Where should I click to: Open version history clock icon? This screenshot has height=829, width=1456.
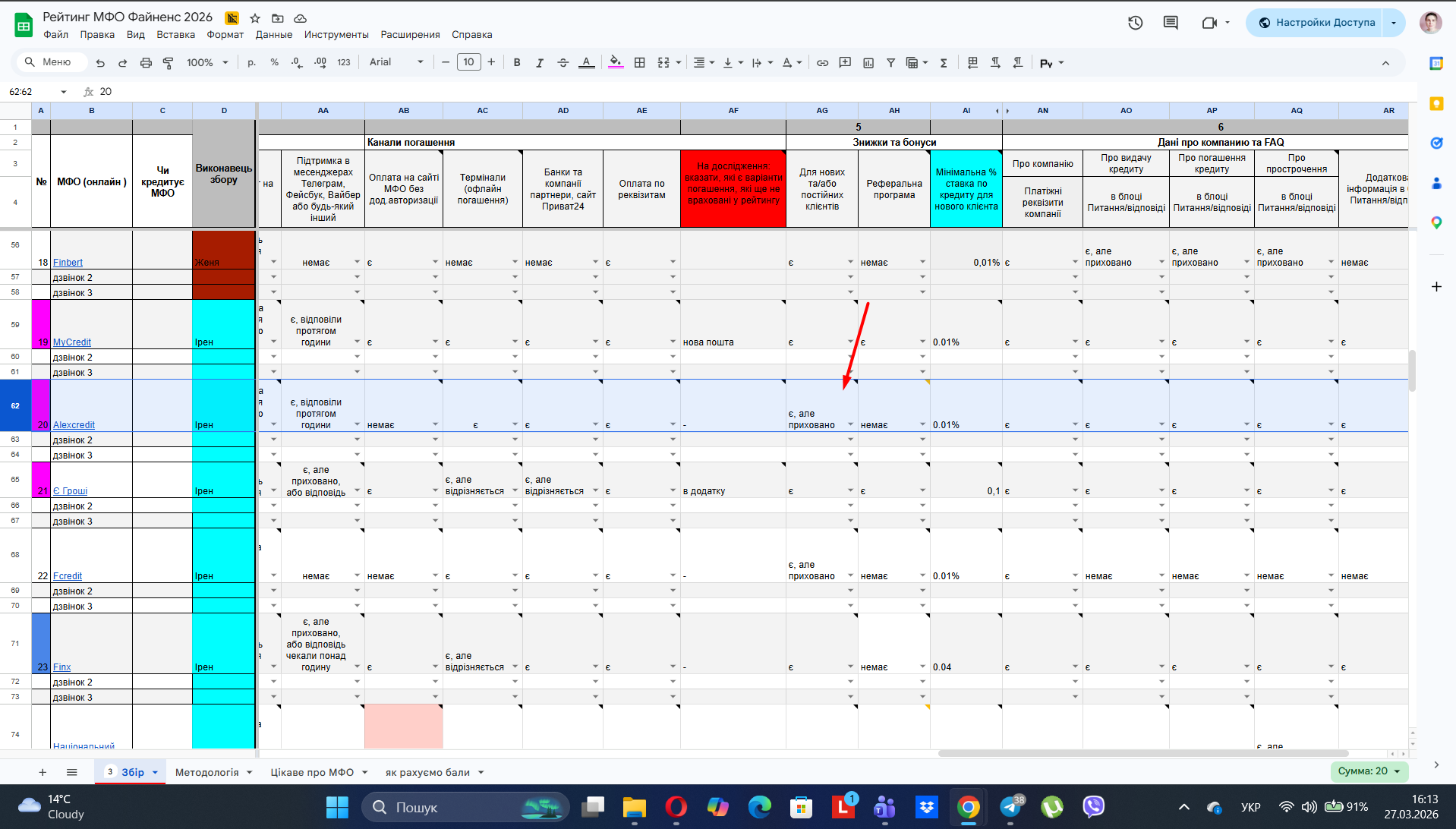[1135, 23]
